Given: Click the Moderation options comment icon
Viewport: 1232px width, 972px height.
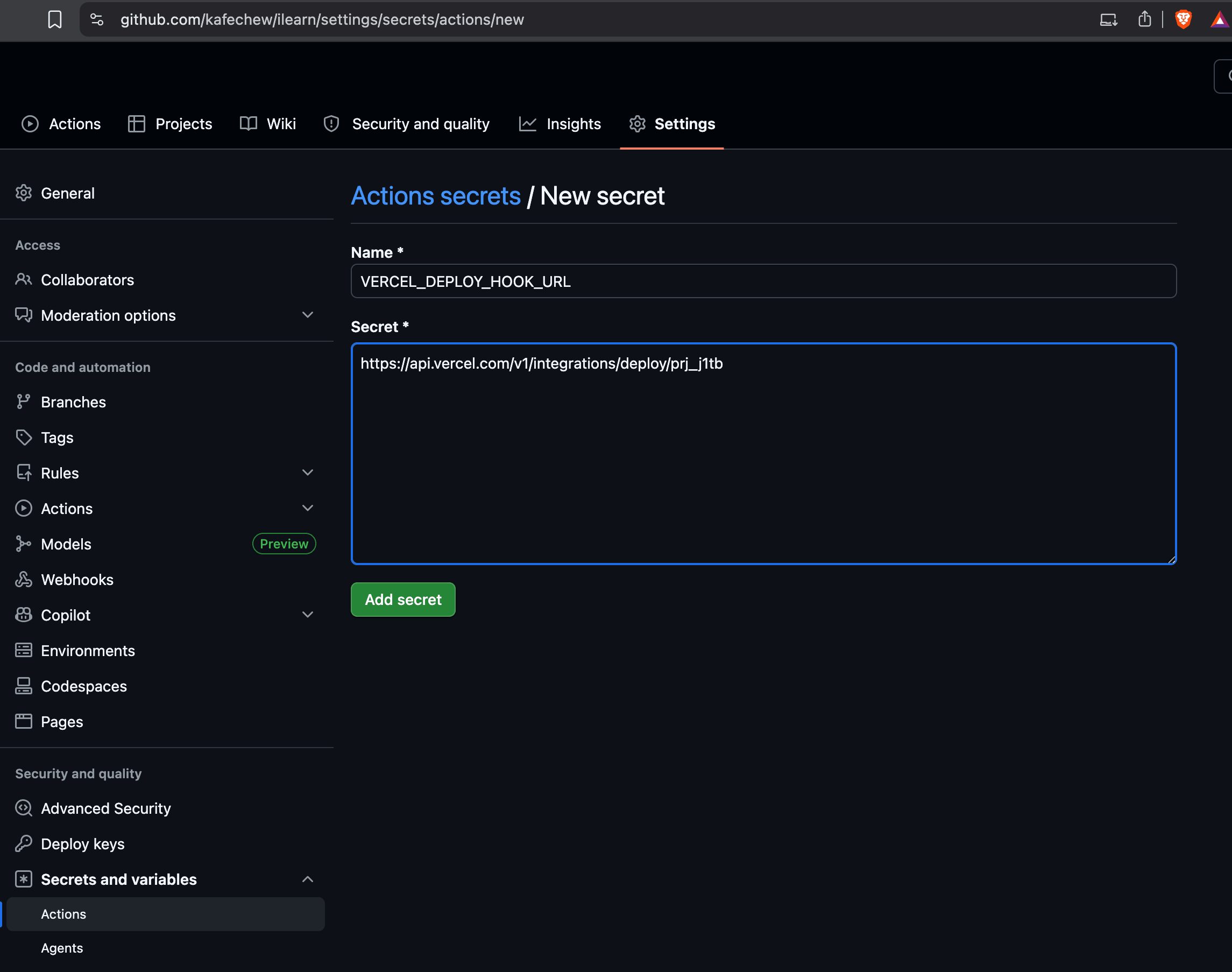Looking at the screenshot, I should coord(23,315).
